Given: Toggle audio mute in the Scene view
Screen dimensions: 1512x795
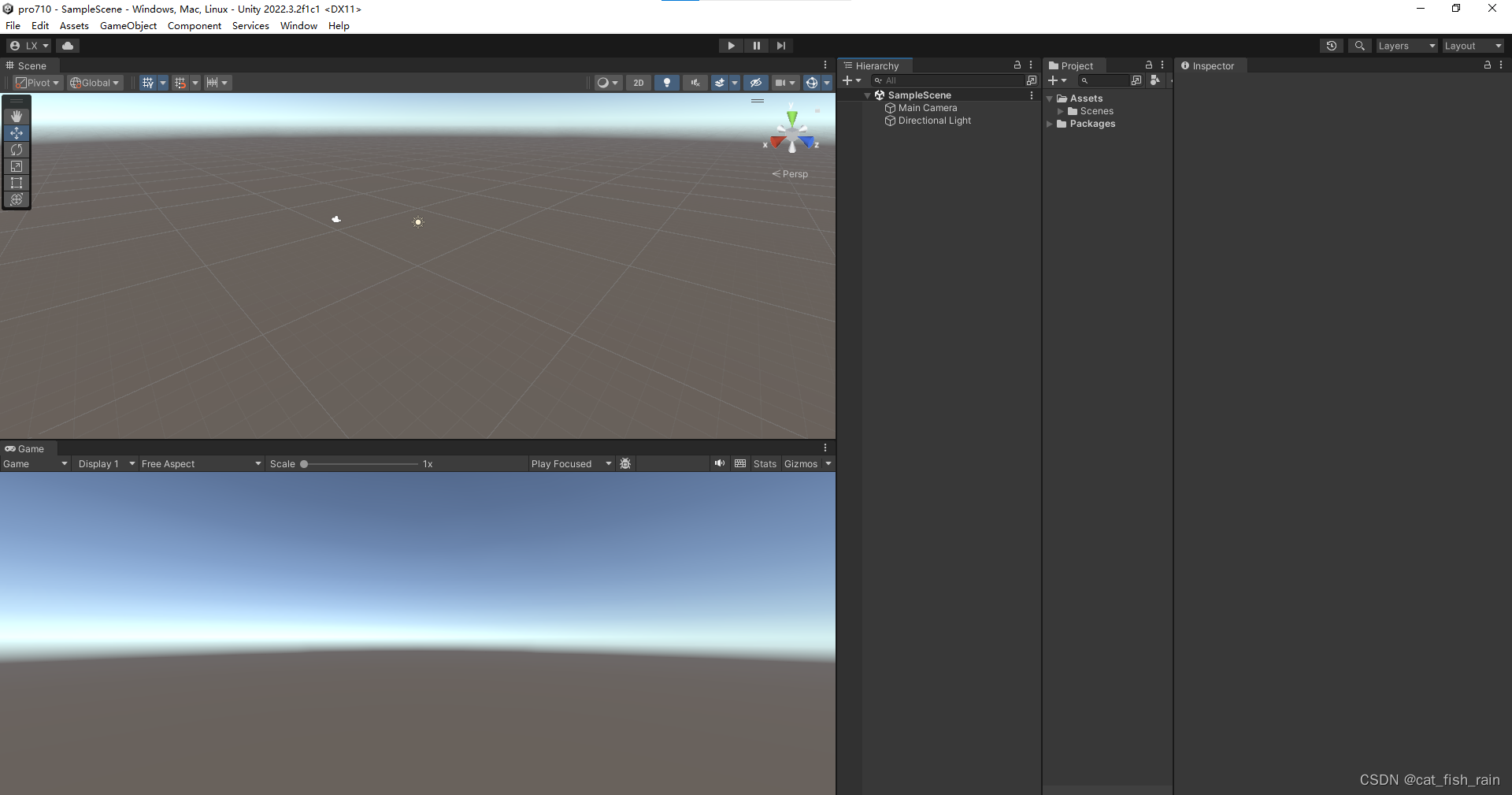Looking at the screenshot, I should (695, 82).
